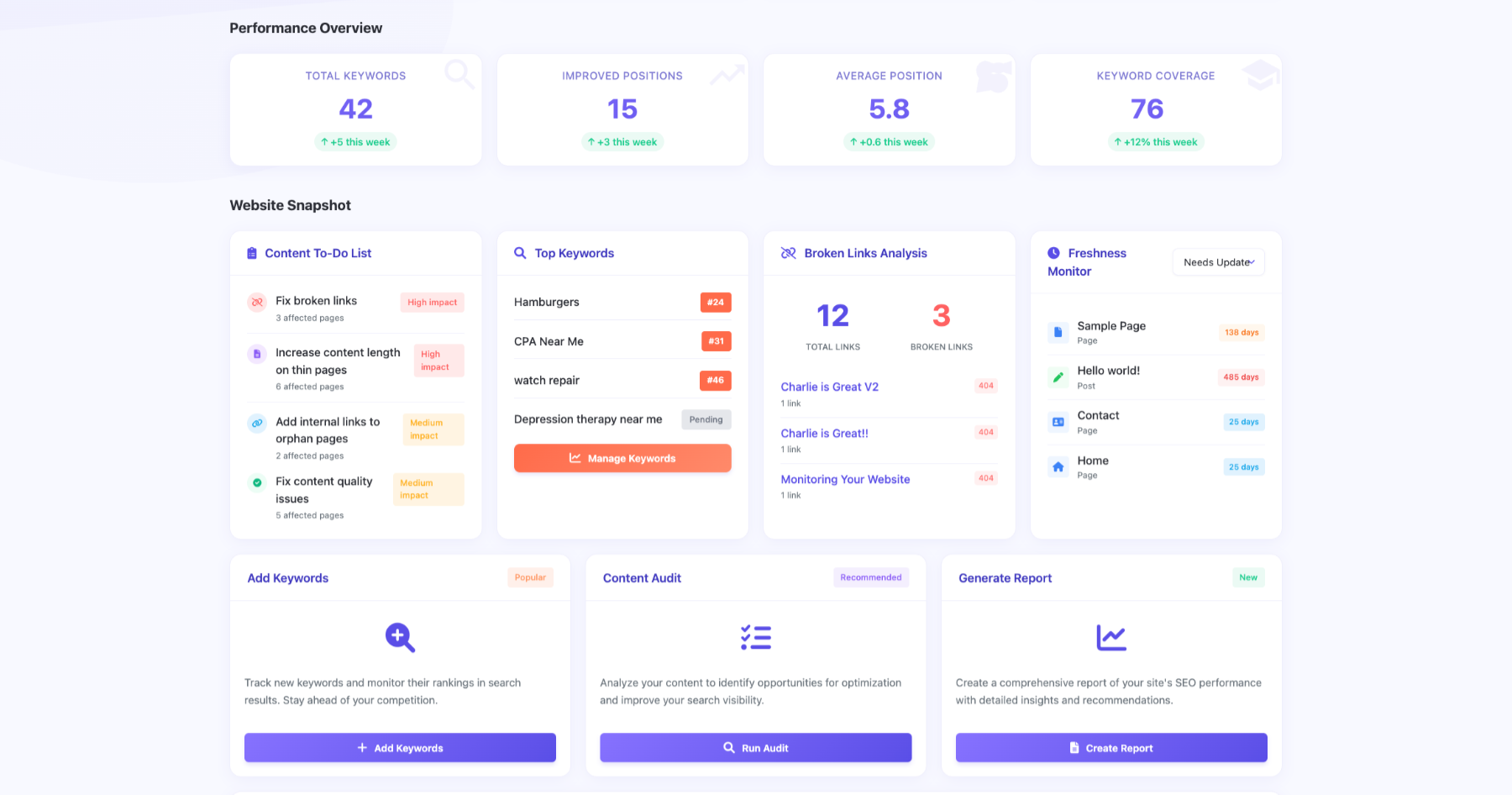Image resolution: width=1512 pixels, height=795 pixels.
Task: Click the 404 badge for Charlie is Great V2
Action: pyautogui.click(x=986, y=386)
